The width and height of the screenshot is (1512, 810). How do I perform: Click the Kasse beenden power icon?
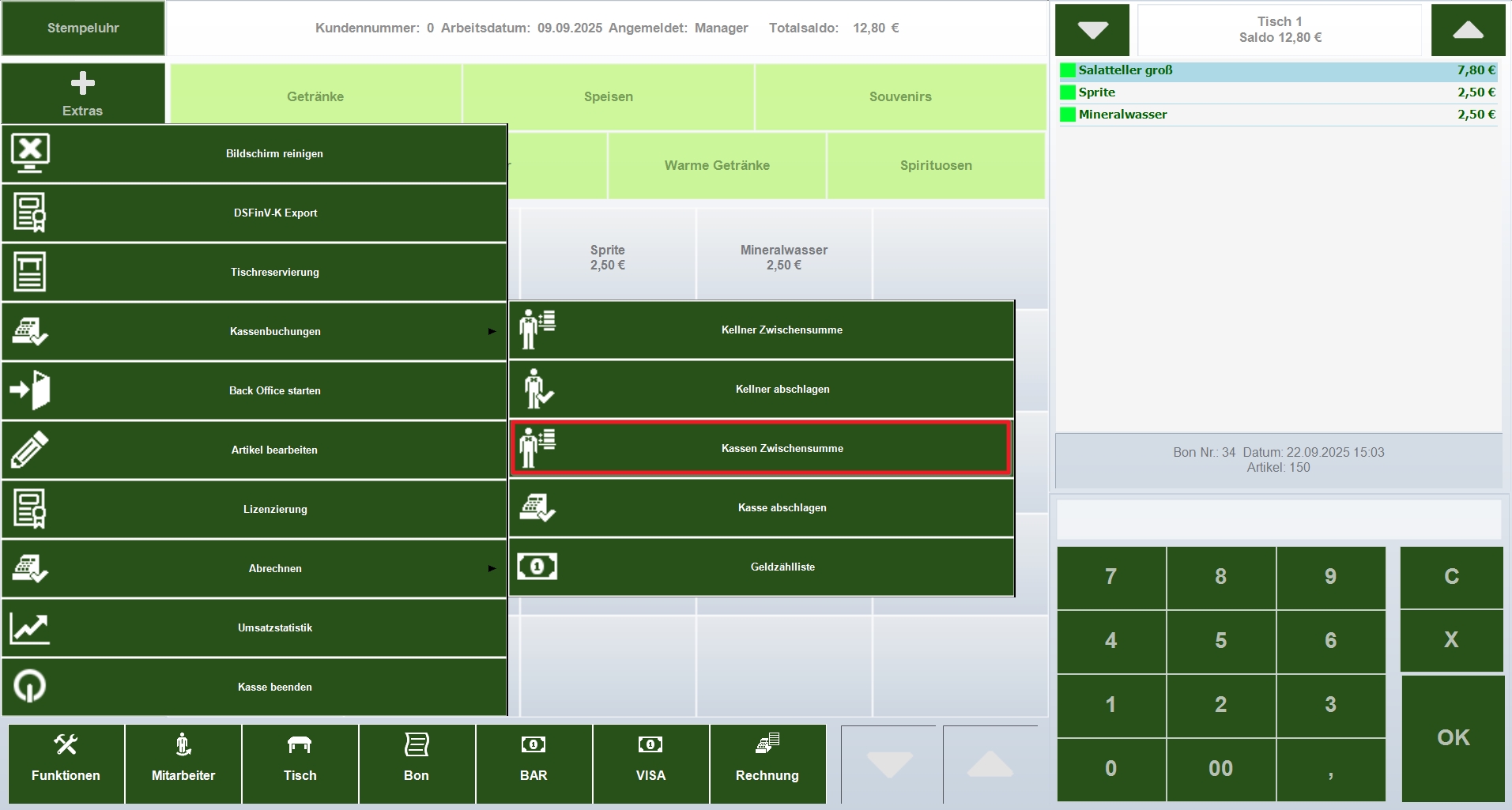[30, 687]
